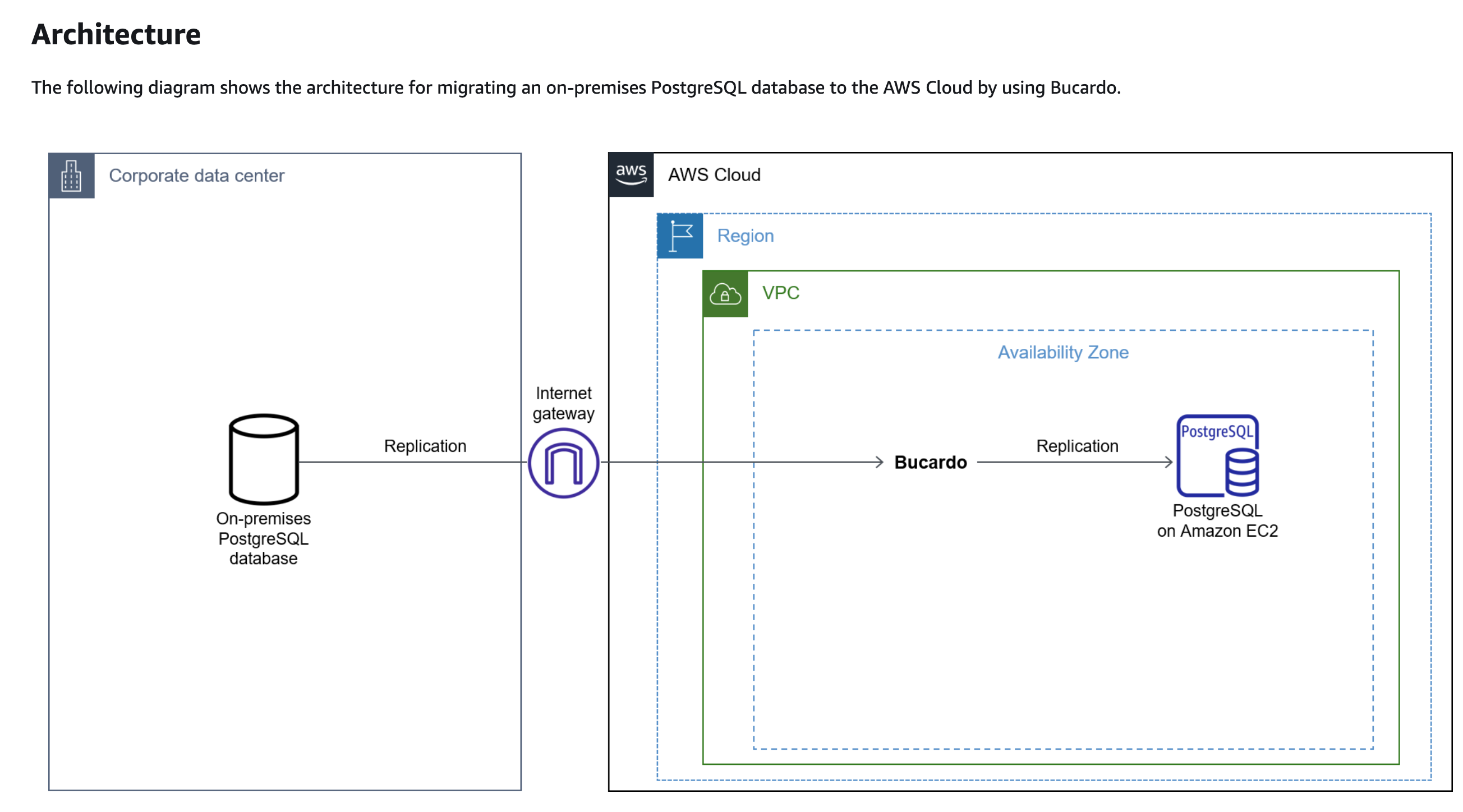Screen dimensions: 1463x812
Task: Click the VPC cloud lock icon
Action: point(725,294)
